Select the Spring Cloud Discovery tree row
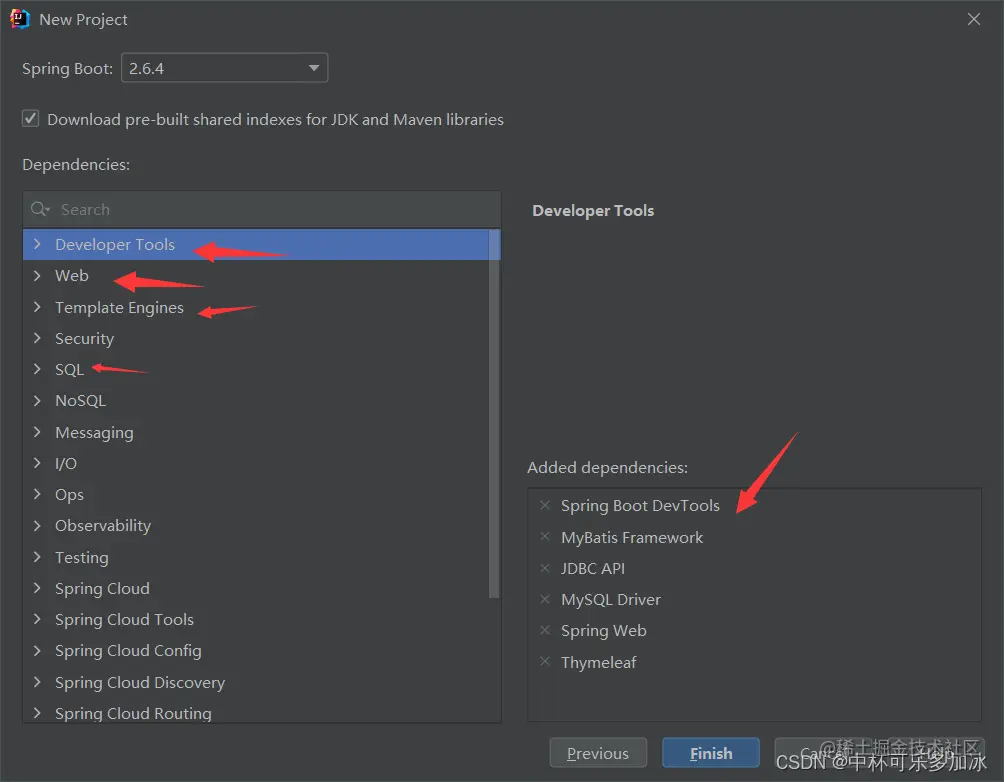This screenshot has height=782, width=1004. click(255, 681)
